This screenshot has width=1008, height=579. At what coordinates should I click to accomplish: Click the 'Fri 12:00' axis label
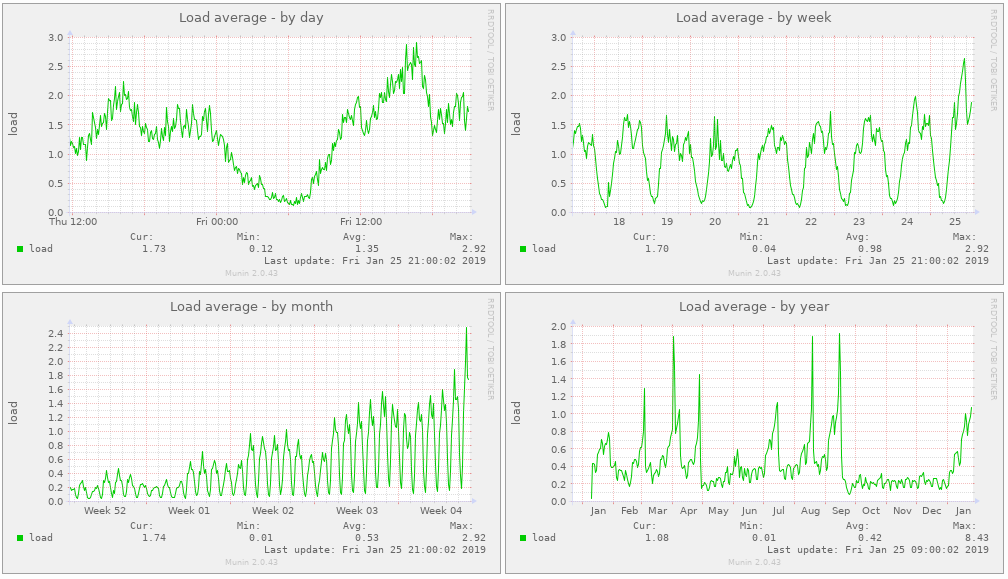point(361,222)
